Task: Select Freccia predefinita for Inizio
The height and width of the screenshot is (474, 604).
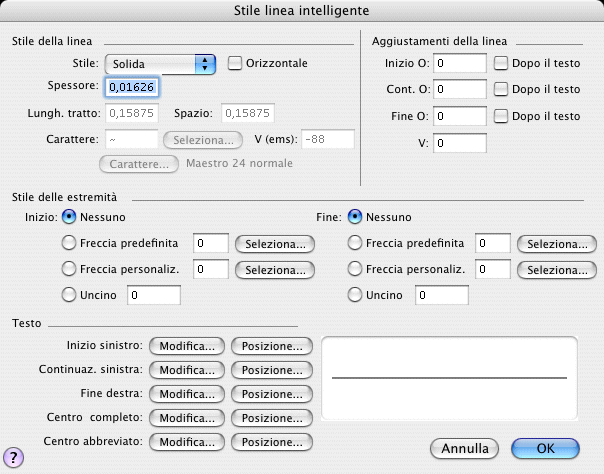Action: pyautogui.click(x=69, y=243)
